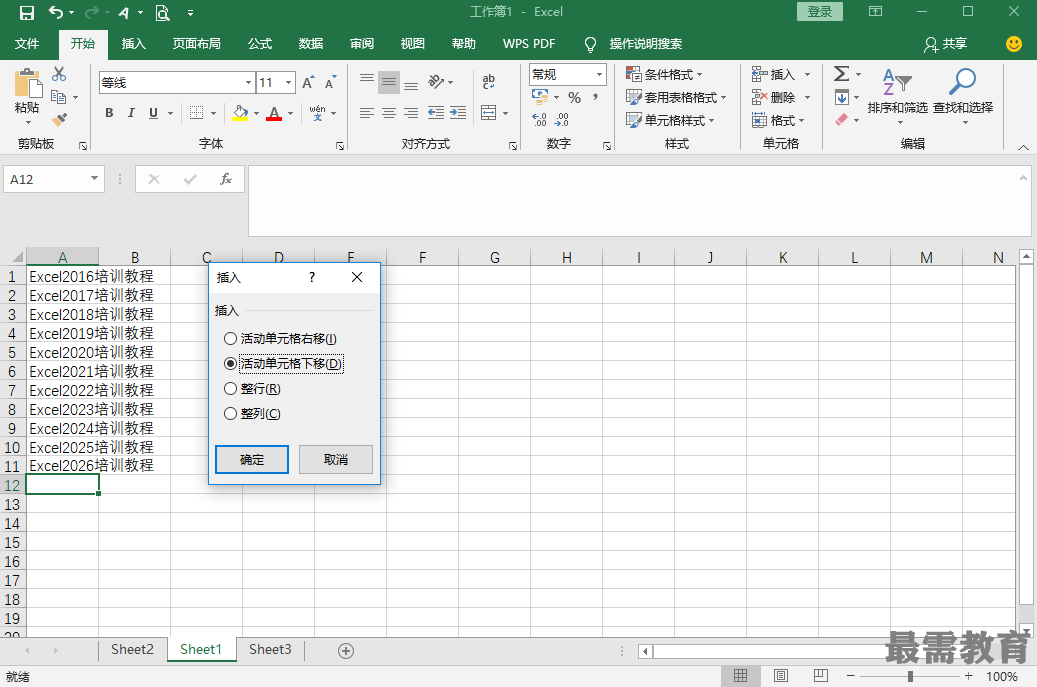Click the AutoSum sigma icon
The width and height of the screenshot is (1037, 687).
point(841,73)
